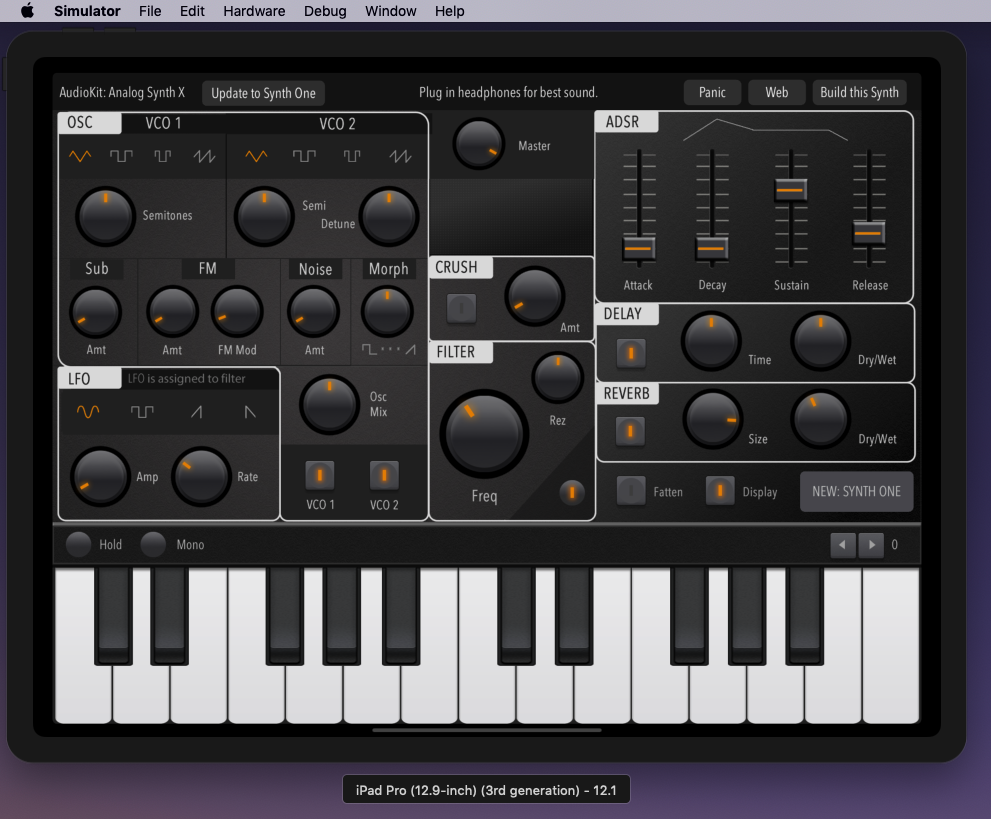Shift keyboard octave up with right arrow
Image resolution: width=991 pixels, height=819 pixels.
871,545
